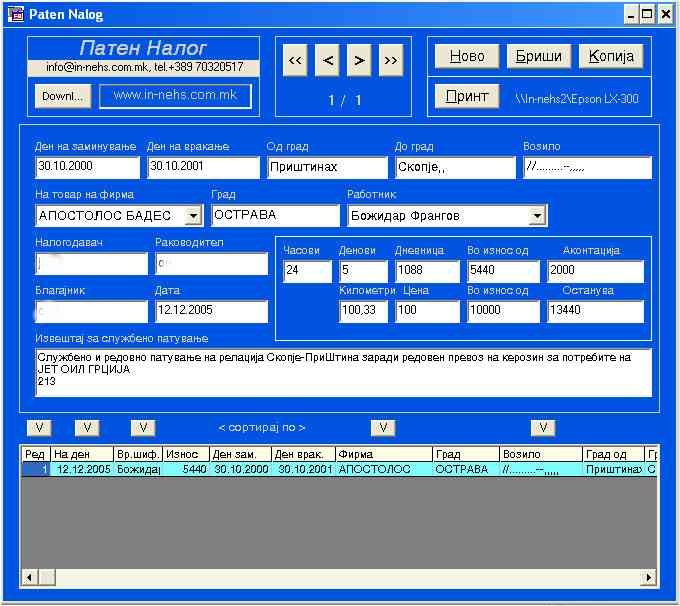The image size is (680, 606).
Task: Click the Град field showing ОСТРАВА
Action: [275, 216]
